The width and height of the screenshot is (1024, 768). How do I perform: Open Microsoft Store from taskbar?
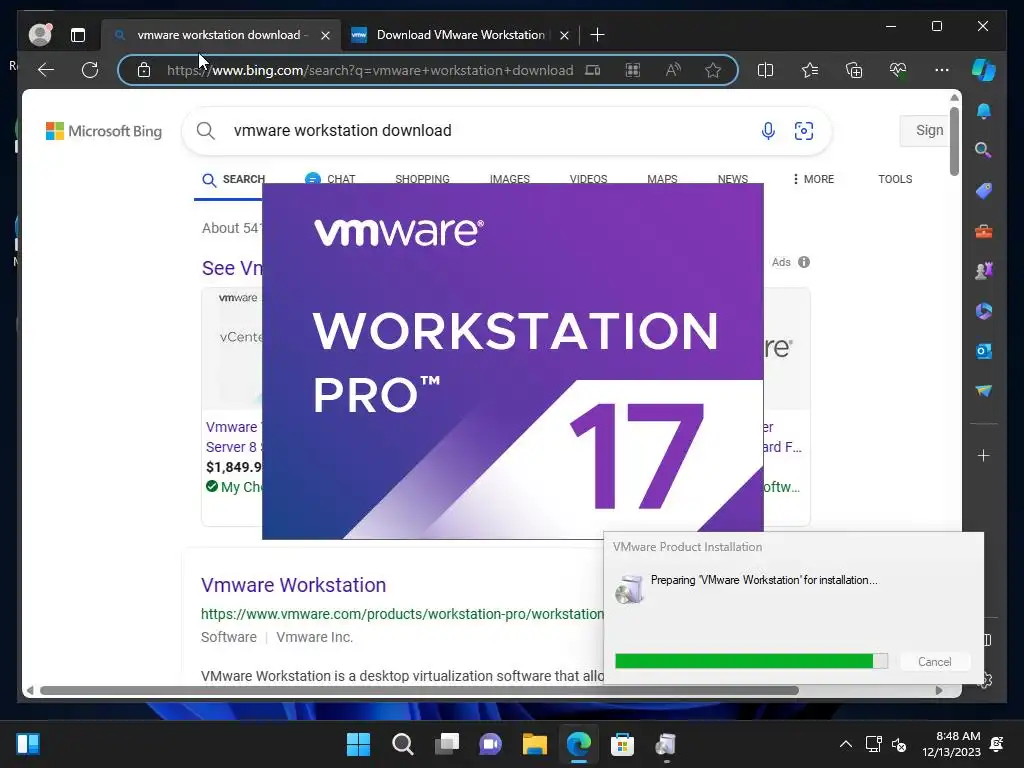[x=622, y=744]
